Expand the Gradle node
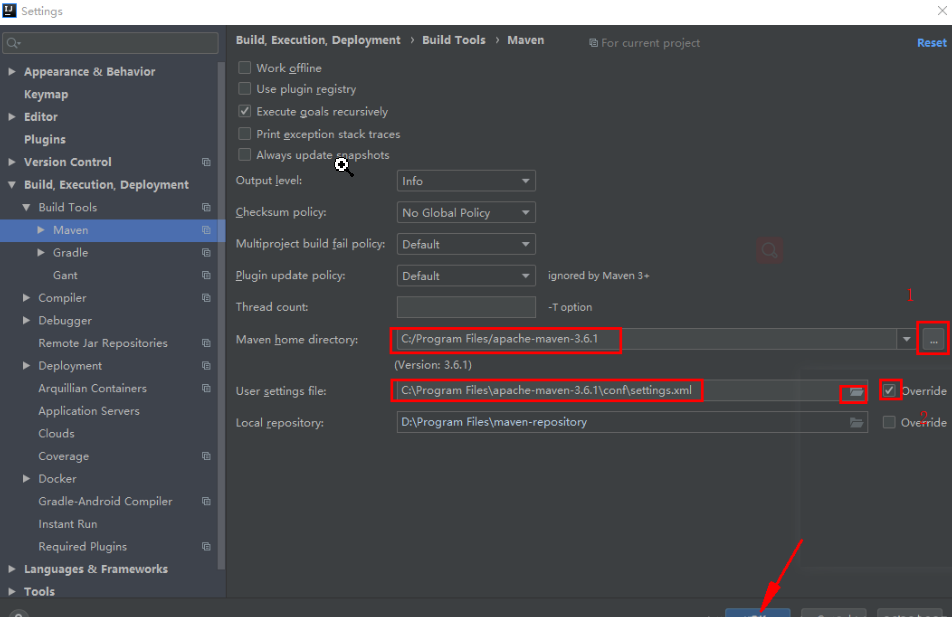Image resolution: width=952 pixels, height=617 pixels. 41,252
